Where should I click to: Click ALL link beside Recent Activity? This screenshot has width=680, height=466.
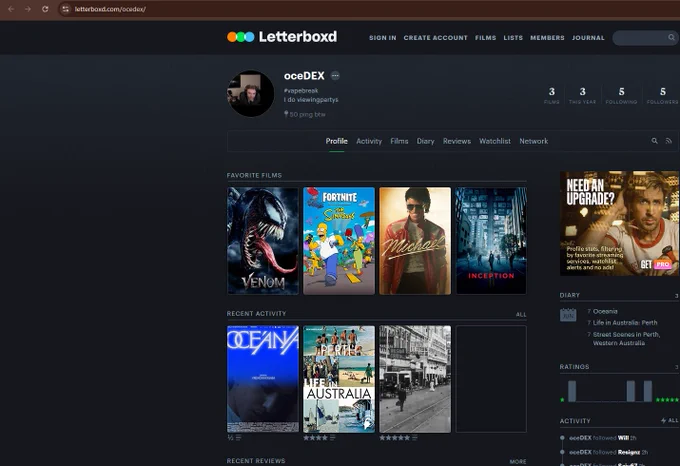click(521, 315)
